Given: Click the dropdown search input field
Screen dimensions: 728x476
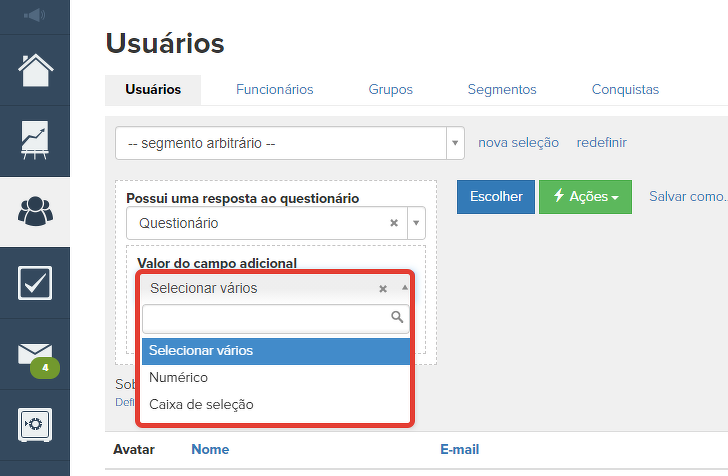Looking at the screenshot, I should (266, 318).
